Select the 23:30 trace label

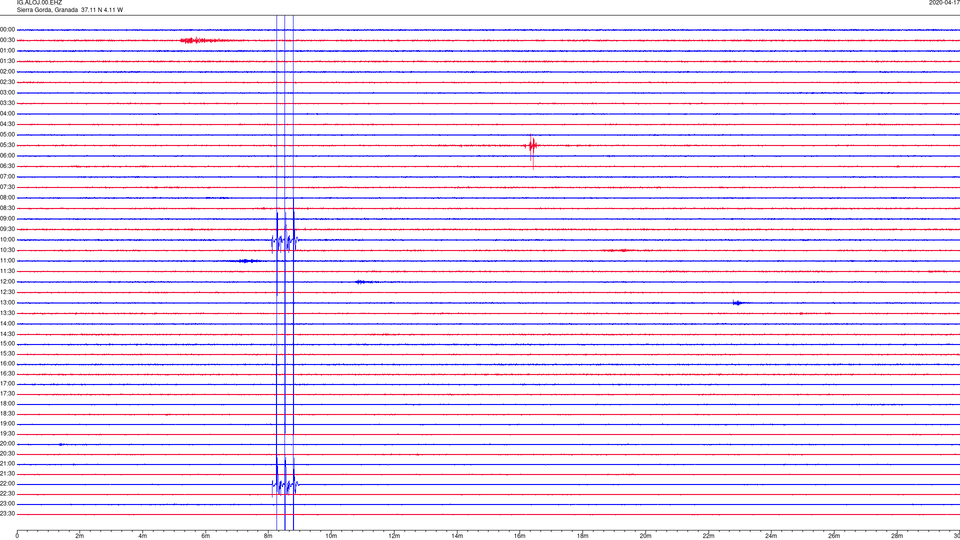click(7, 514)
